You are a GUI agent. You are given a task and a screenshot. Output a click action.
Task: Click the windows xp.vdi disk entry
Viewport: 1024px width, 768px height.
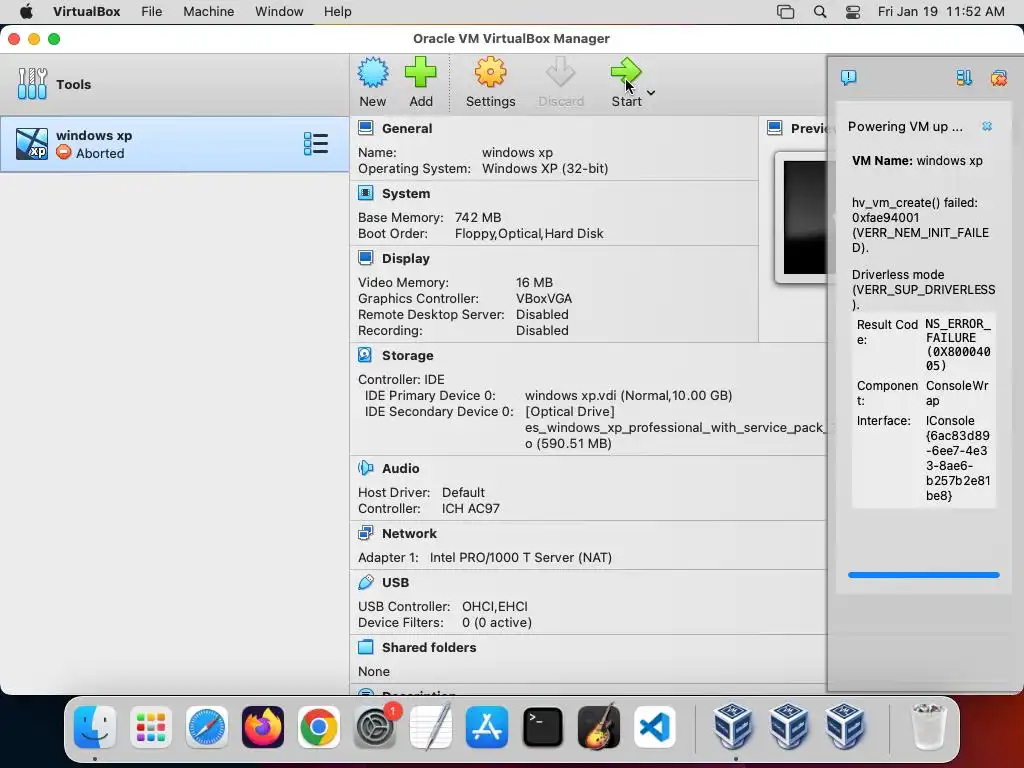point(628,396)
